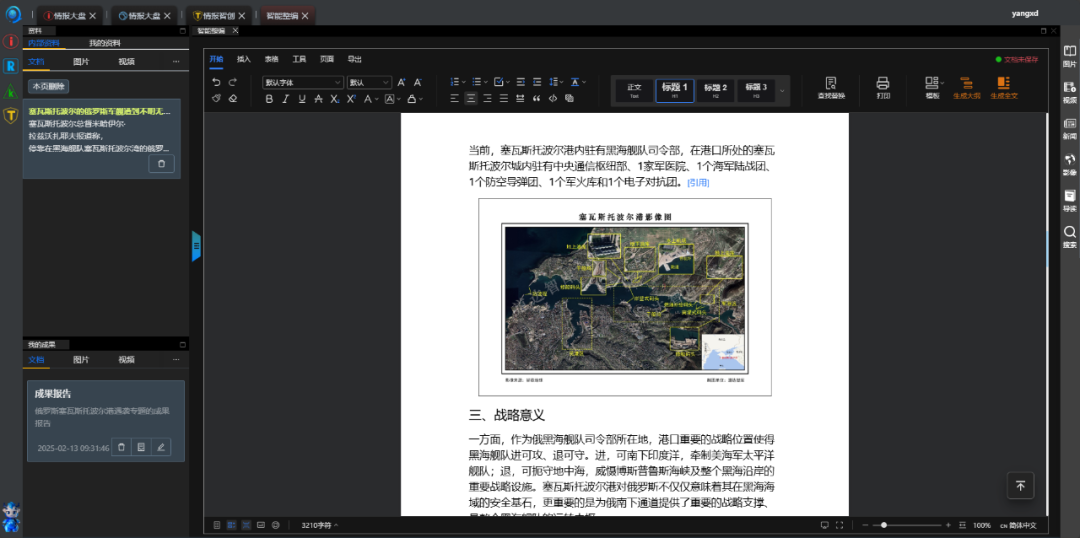The width and height of the screenshot is (1080, 538).
Task: Open the task checklist dropdown
Action: point(508,82)
